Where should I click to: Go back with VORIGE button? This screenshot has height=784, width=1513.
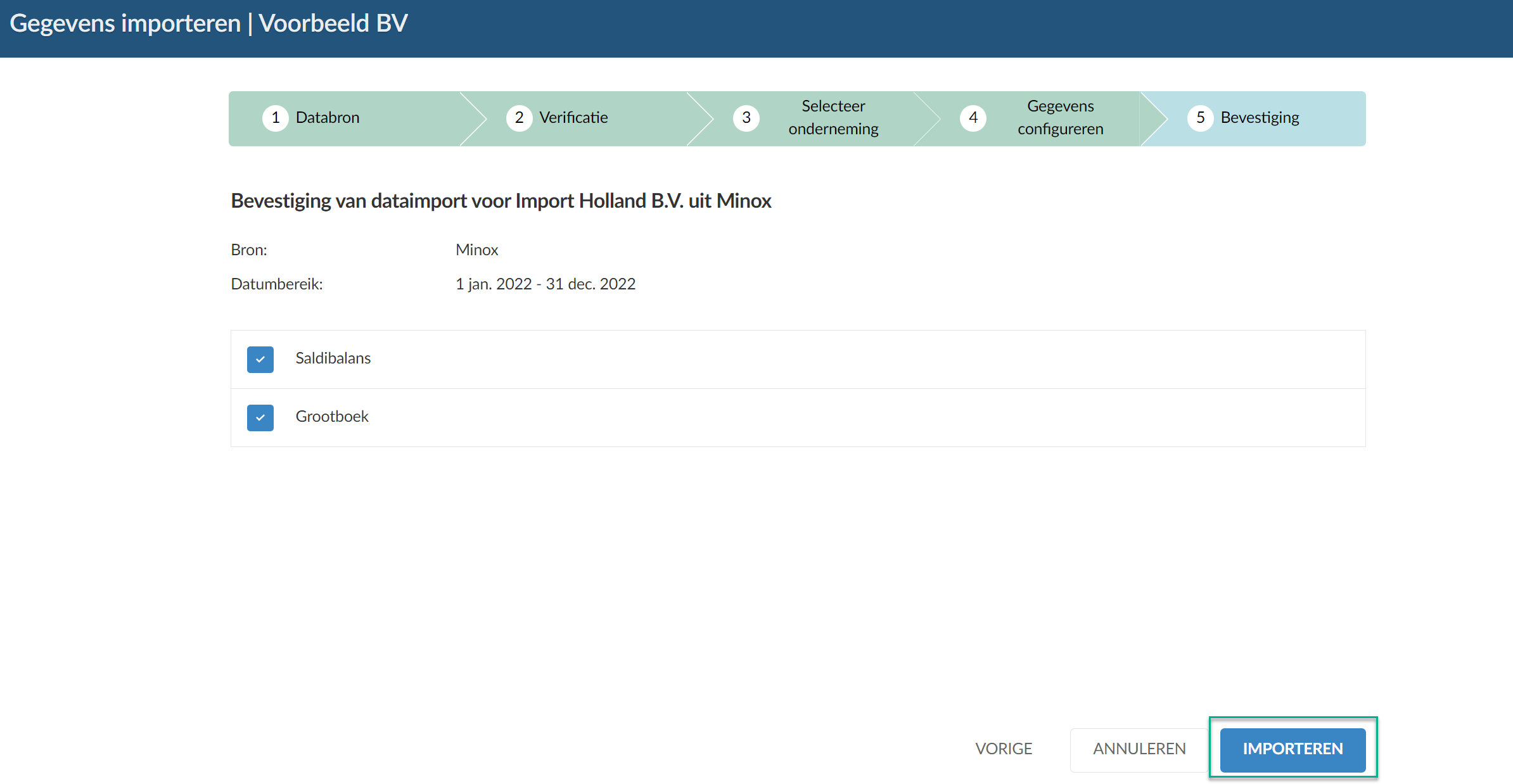tap(1004, 749)
